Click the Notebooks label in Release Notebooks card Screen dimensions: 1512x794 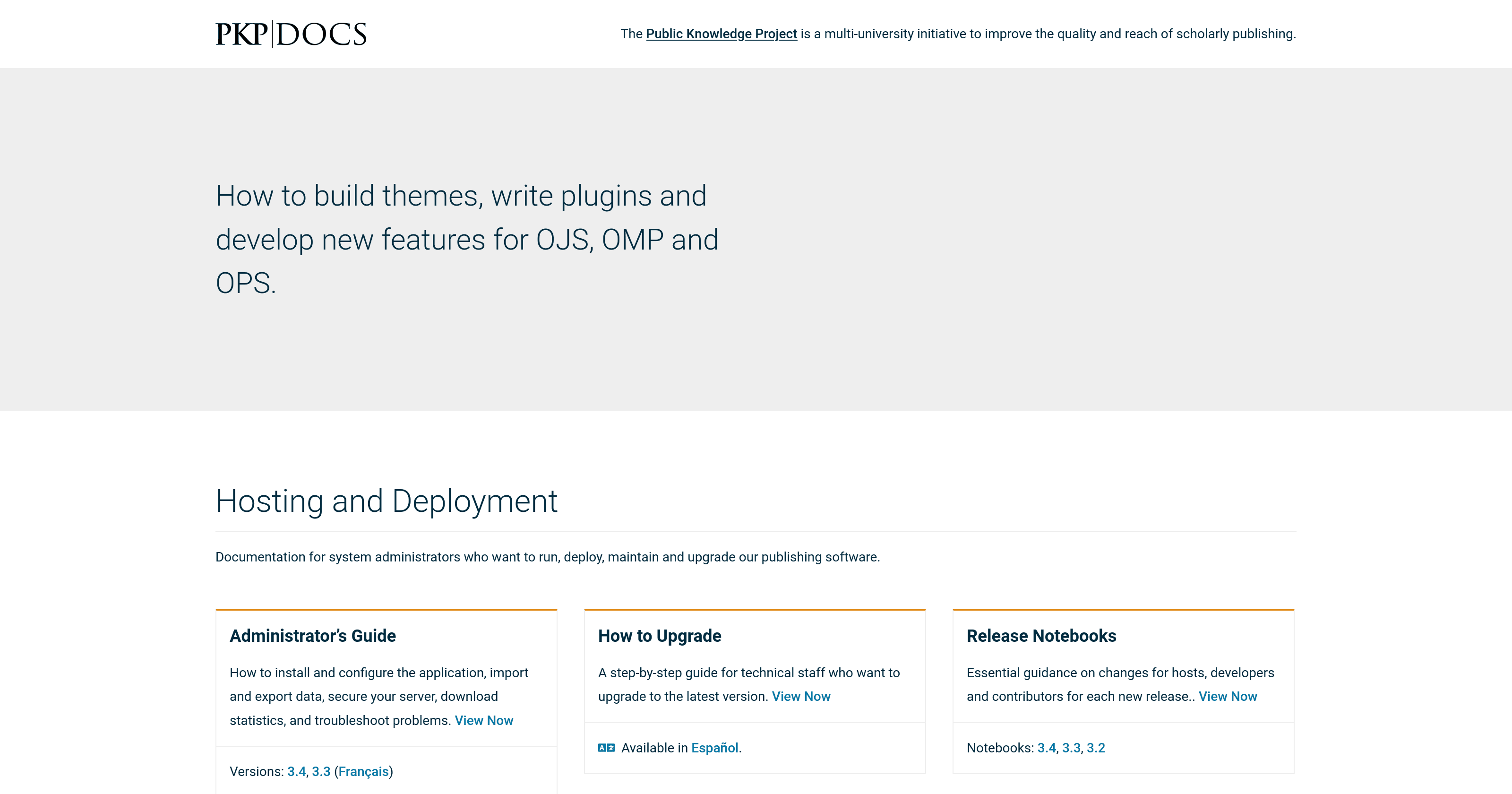[x=998, y=748]
